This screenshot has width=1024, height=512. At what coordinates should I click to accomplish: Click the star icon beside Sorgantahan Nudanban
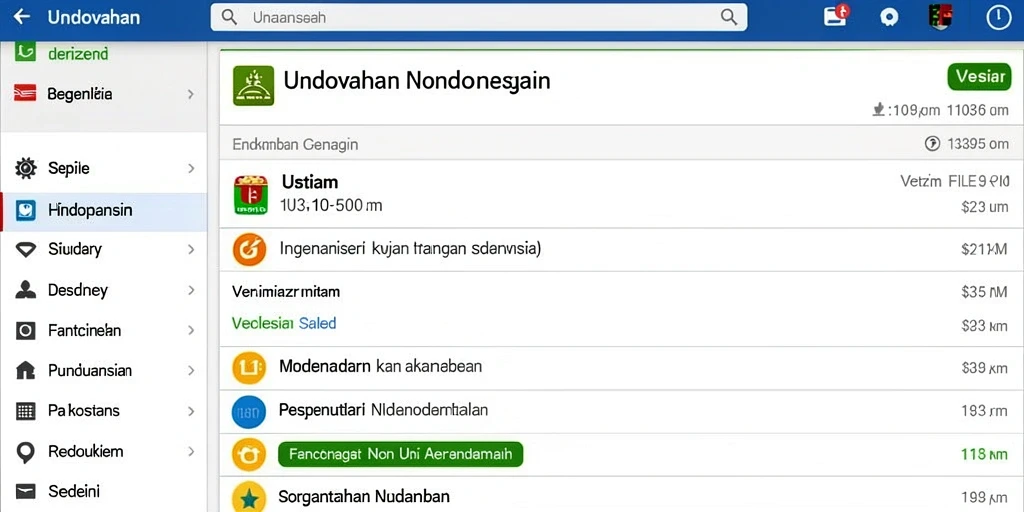point(249,498)
